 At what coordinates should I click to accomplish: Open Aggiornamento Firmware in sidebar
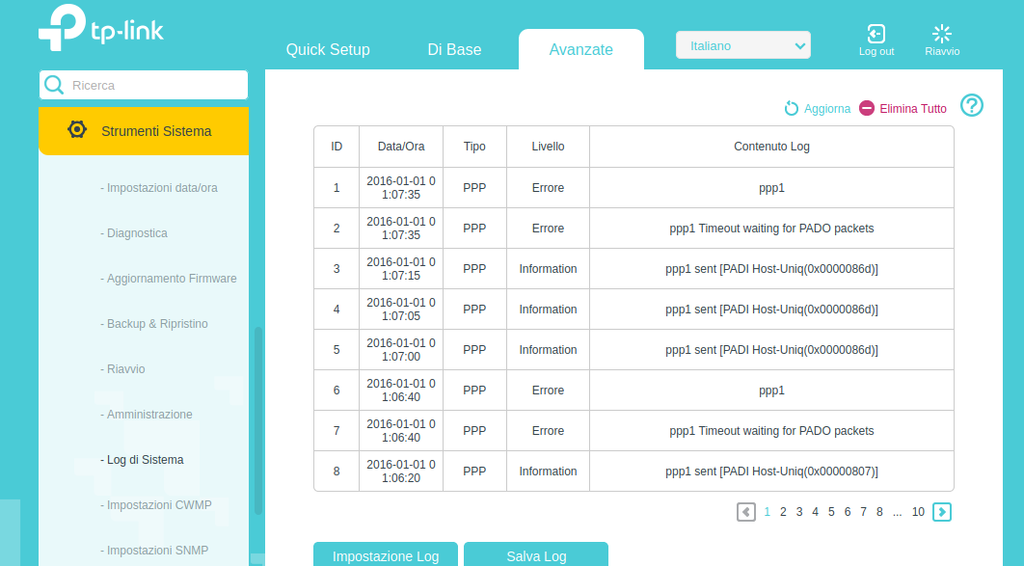click(172, 279)
